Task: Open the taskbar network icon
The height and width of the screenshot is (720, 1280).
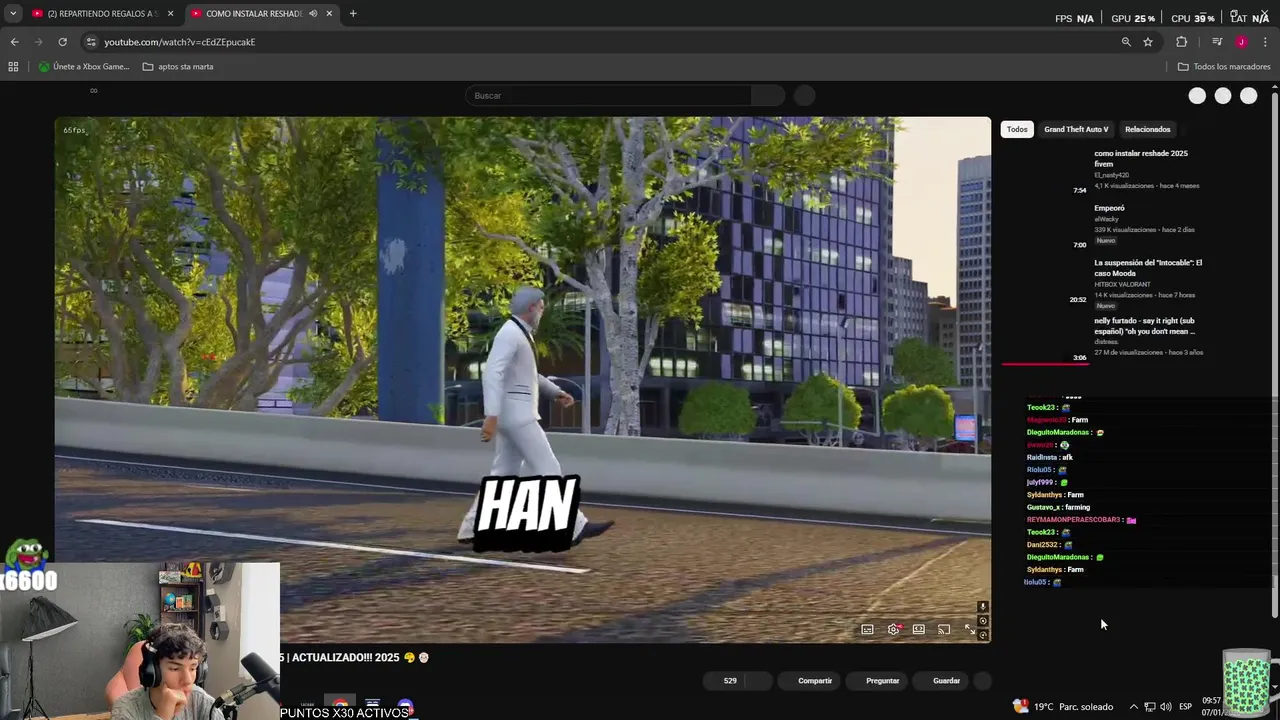Action: coord(1150,706)
